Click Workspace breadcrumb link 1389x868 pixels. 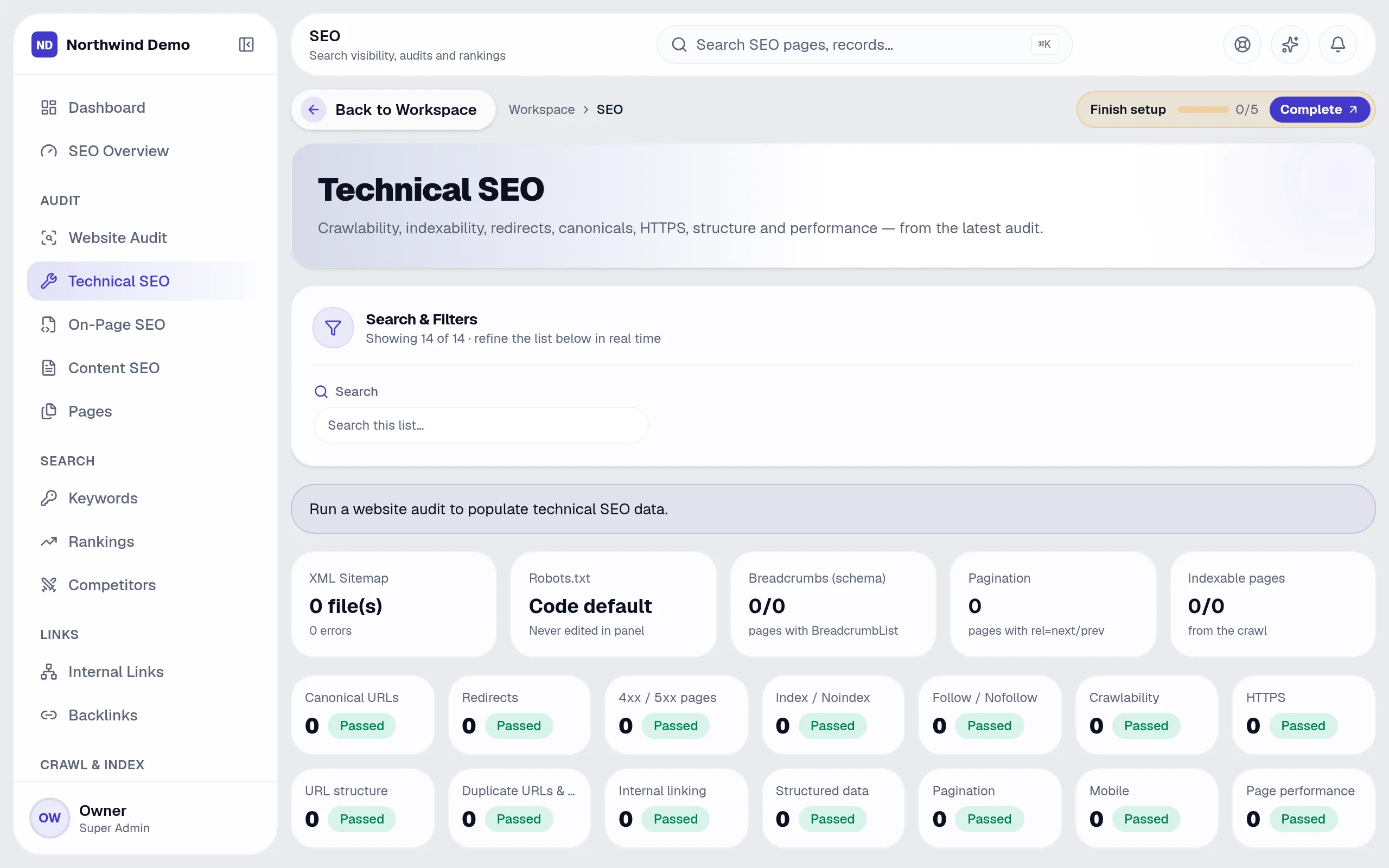(541, 110)
